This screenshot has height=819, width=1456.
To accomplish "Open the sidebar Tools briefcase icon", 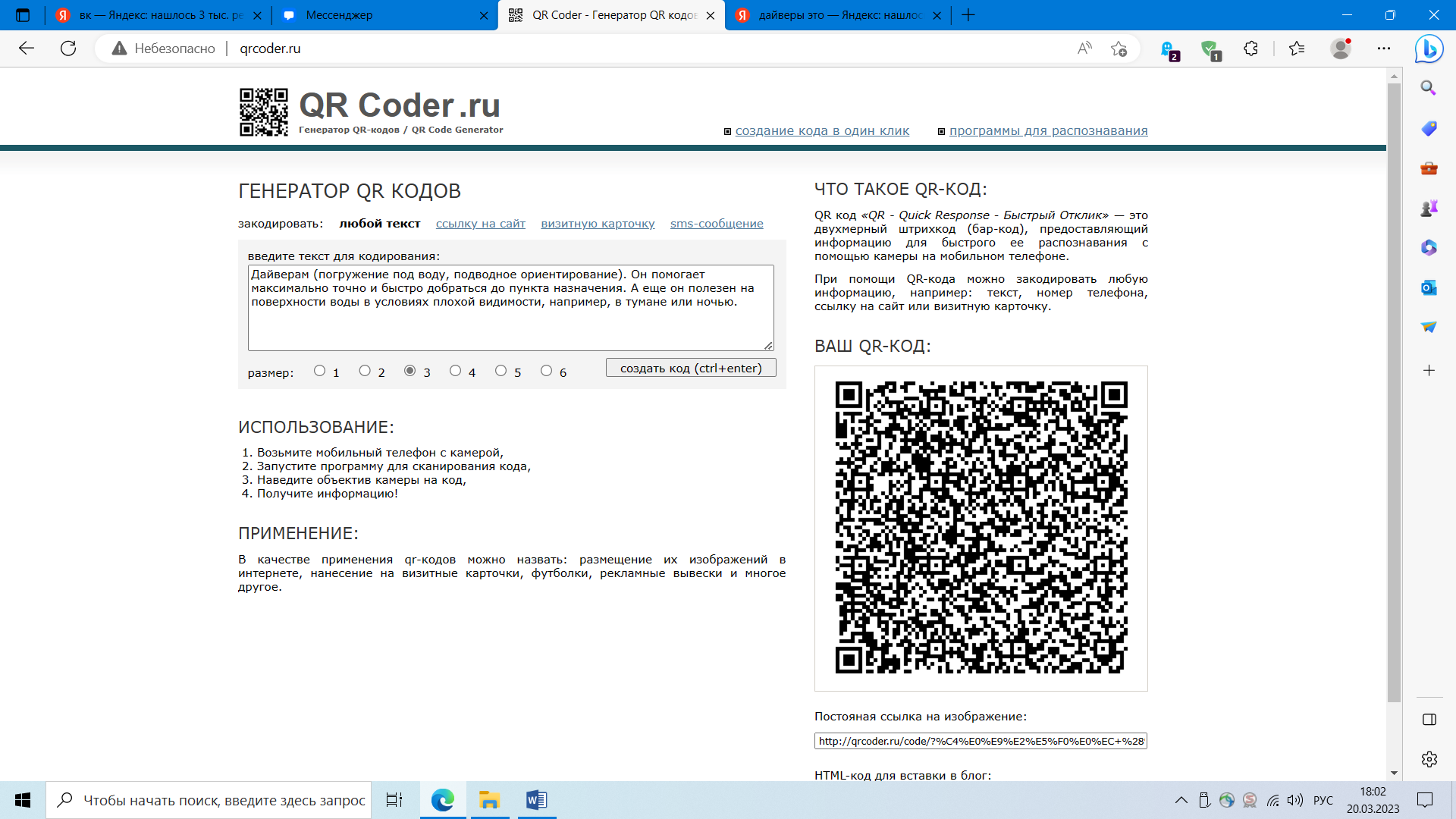I will [x=1429, y=168].
